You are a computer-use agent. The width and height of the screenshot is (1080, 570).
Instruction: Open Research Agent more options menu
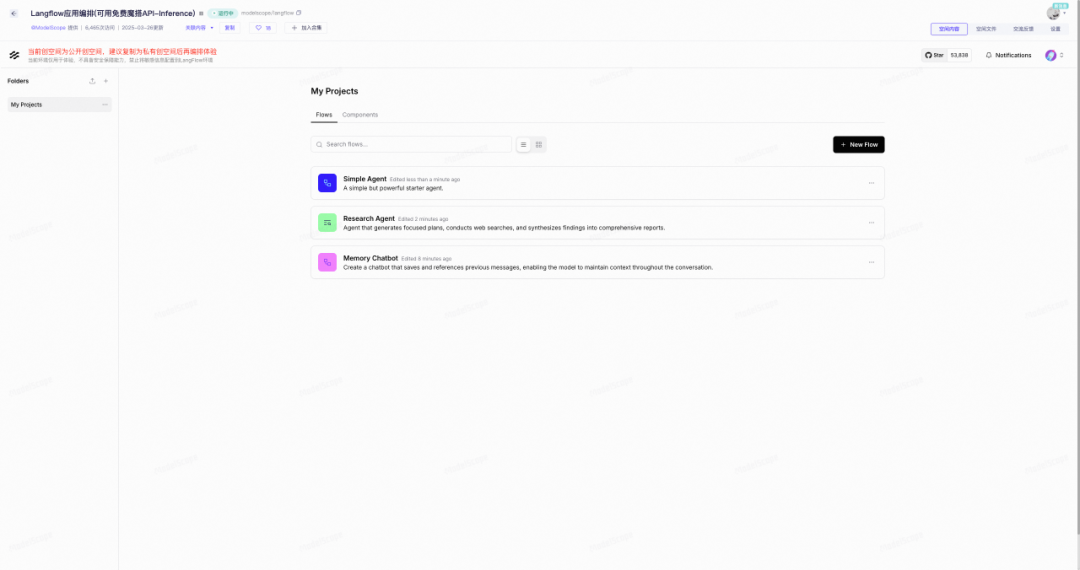871,223
